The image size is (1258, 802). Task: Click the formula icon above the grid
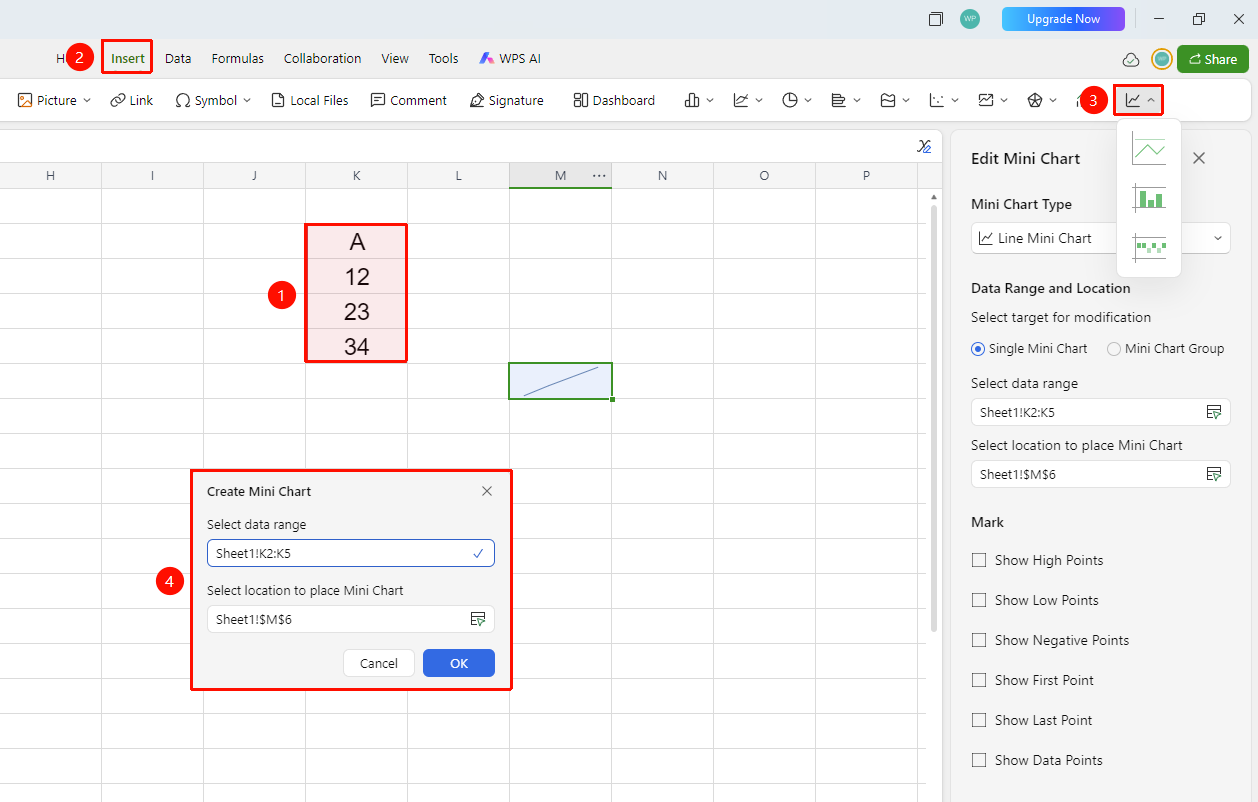924,146
